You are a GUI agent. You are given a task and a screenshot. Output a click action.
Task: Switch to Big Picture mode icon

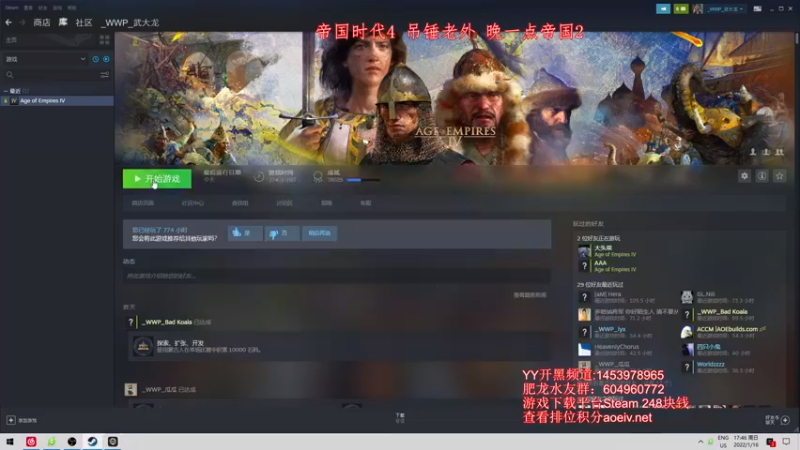point(758,9)
